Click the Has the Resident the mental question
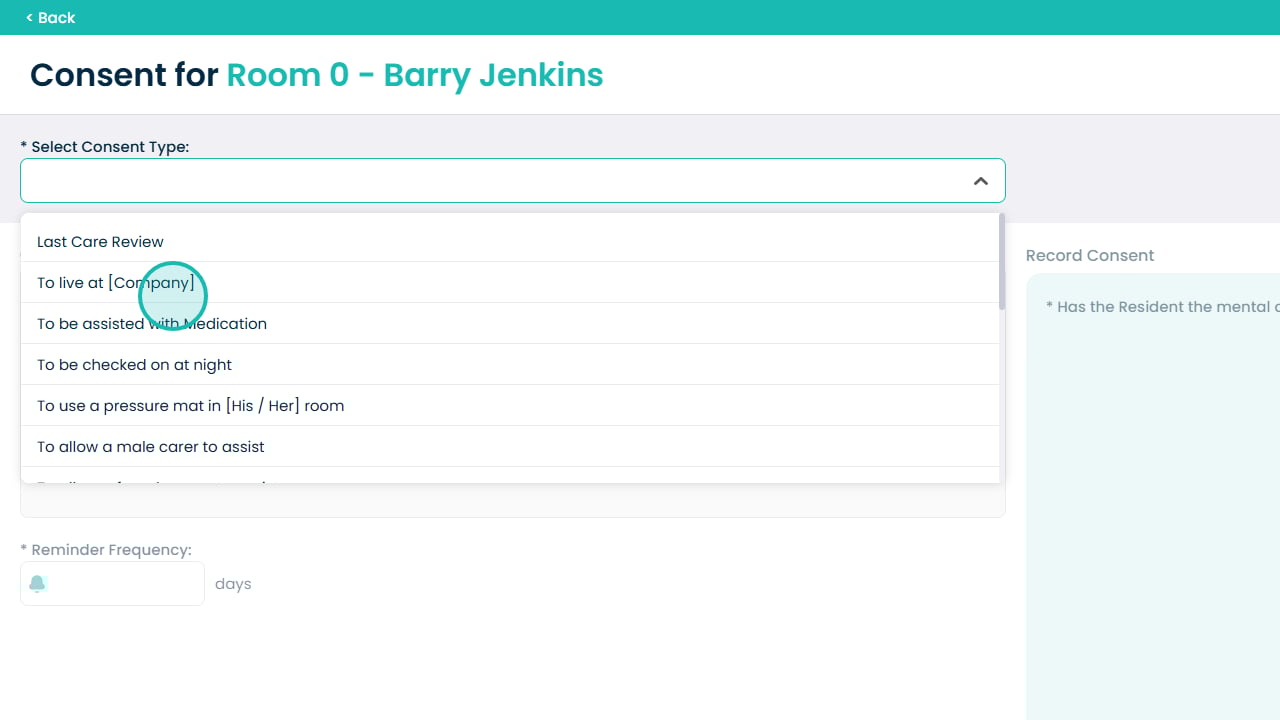1280x720 pixels. point(1163,307)
